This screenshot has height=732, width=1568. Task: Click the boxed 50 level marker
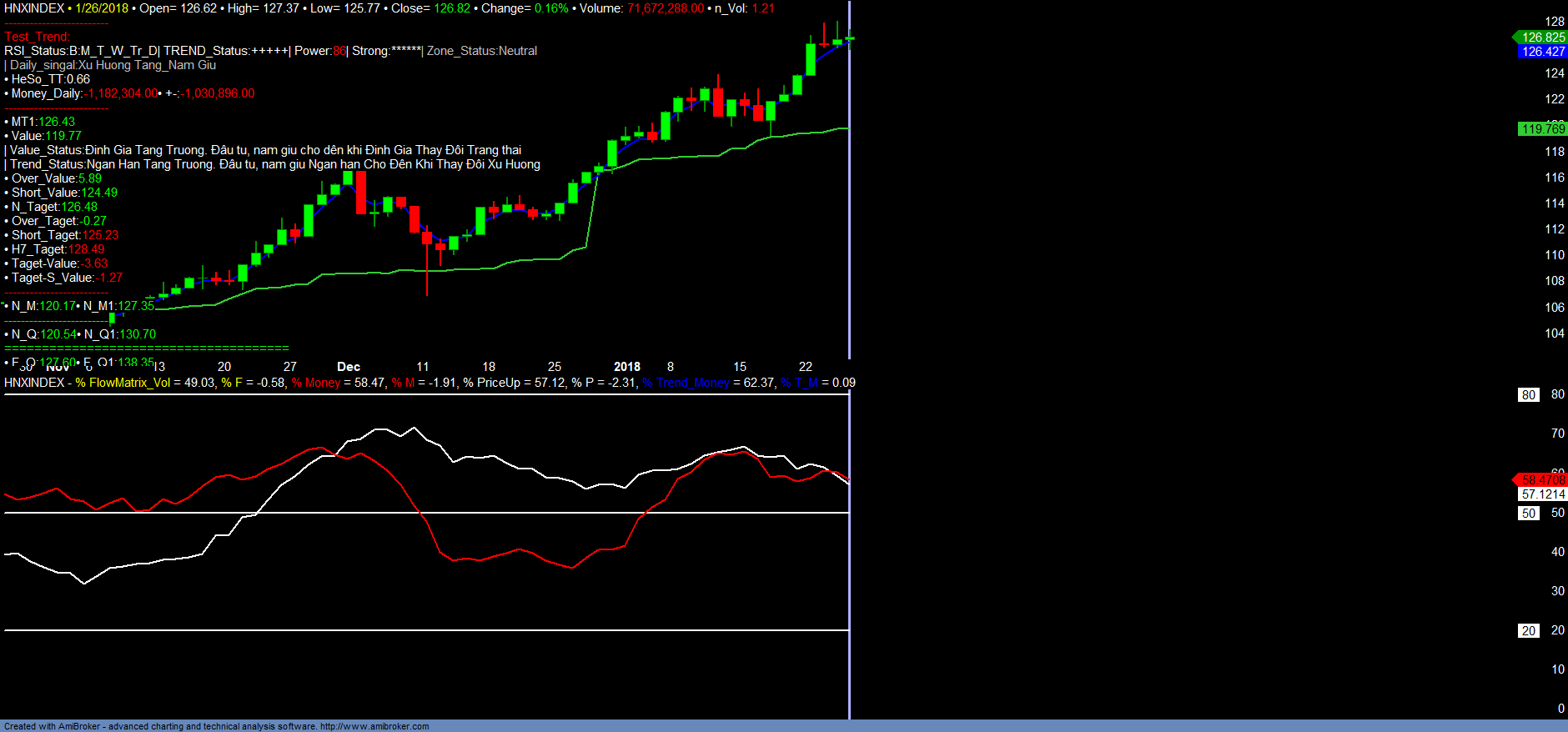pyautogui.click(x=1528, y=514)
